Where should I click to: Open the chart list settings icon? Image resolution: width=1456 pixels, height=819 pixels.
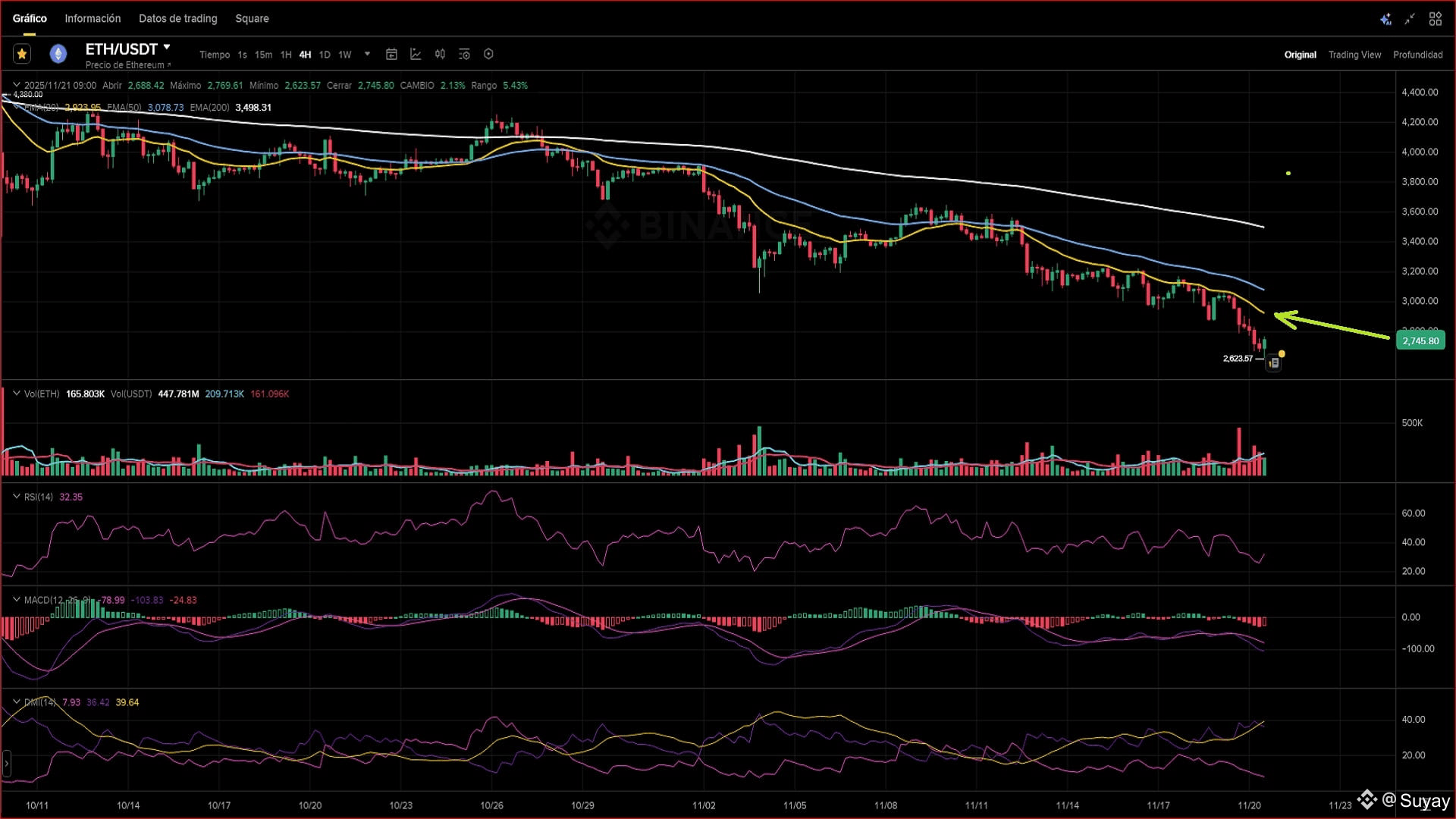pos(464,54)
